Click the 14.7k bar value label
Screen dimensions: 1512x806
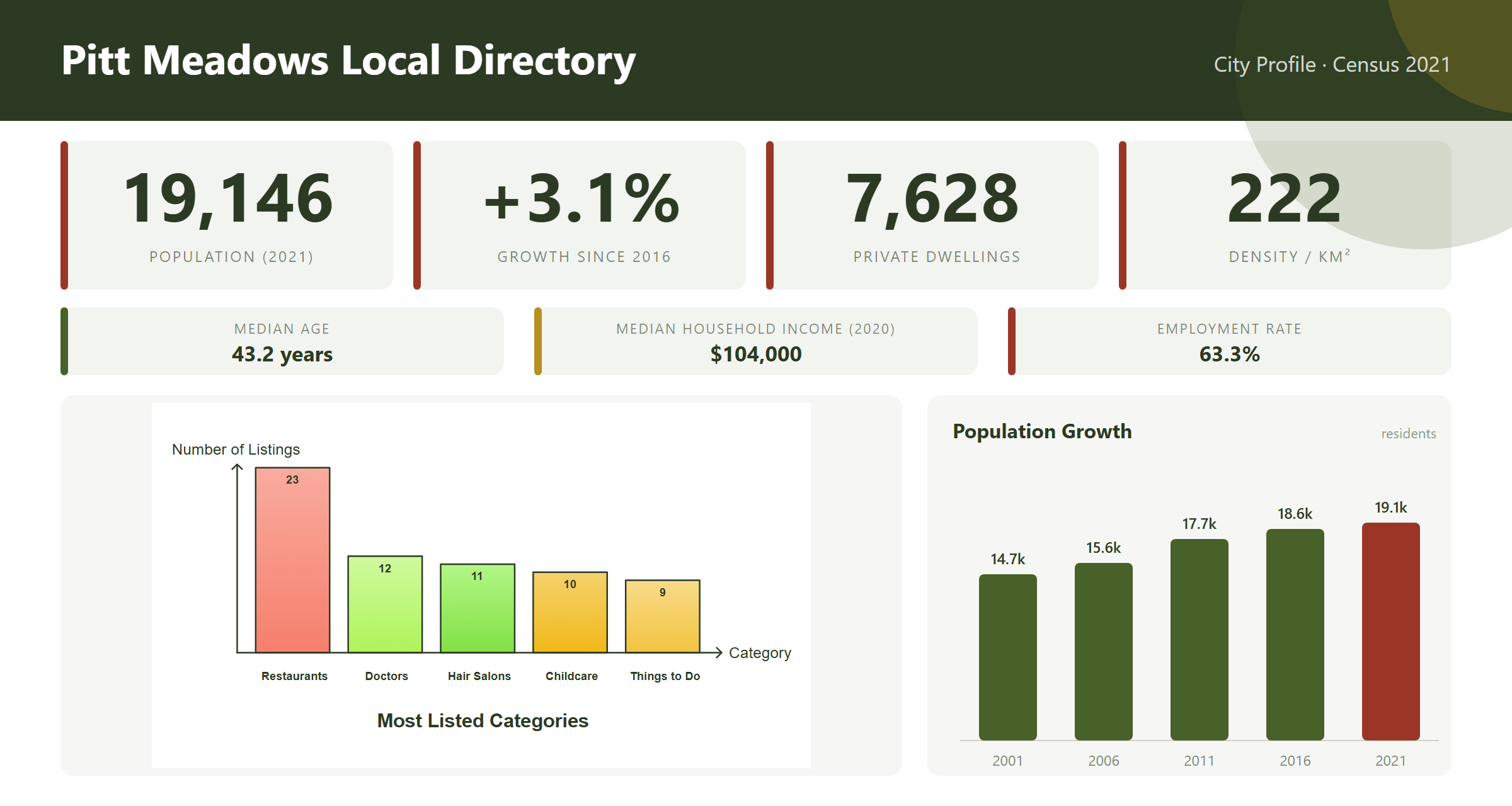(x=1007, y=559)
